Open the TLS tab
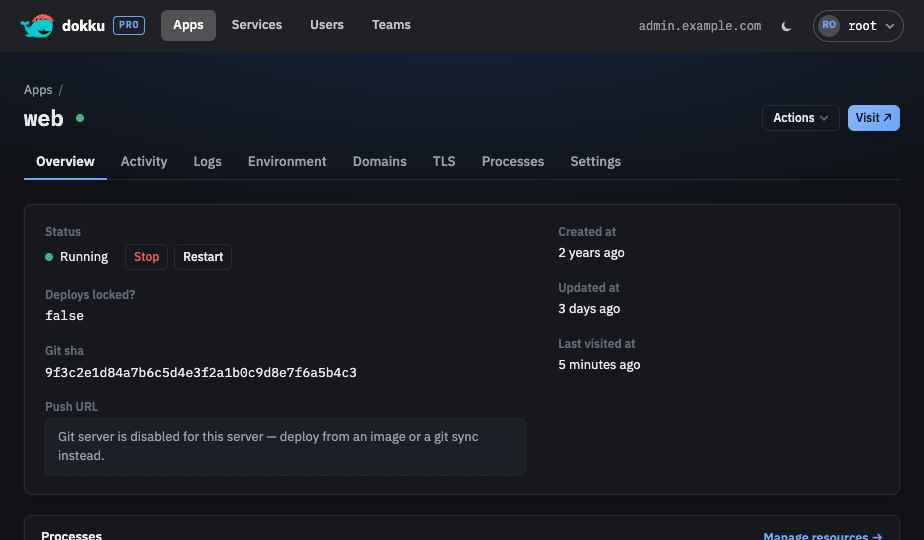 [444, 162]
